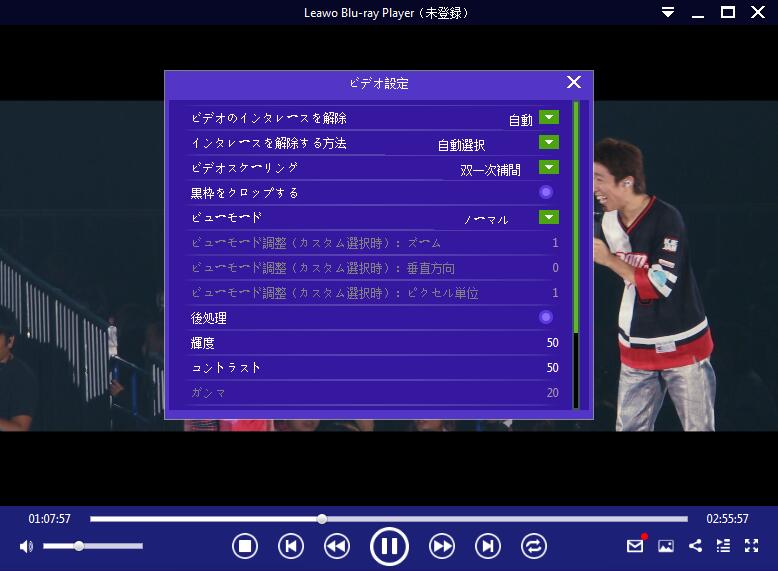Click インタレースを解除する方法 row label
778x571 pixels.
(269, 143)
